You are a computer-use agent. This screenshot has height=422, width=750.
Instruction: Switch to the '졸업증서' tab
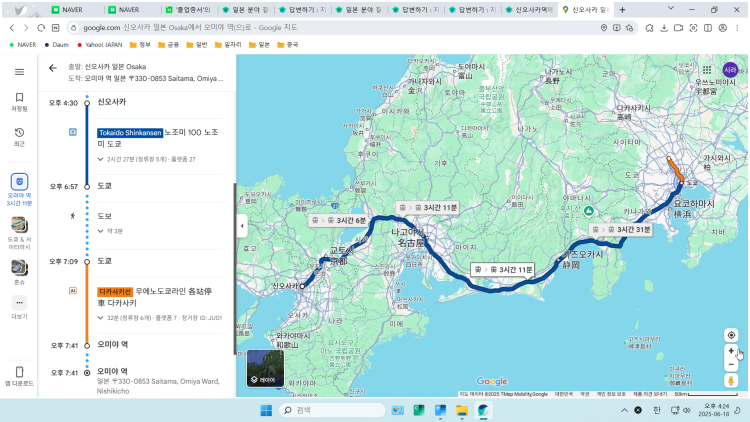(x=188, y=10)
